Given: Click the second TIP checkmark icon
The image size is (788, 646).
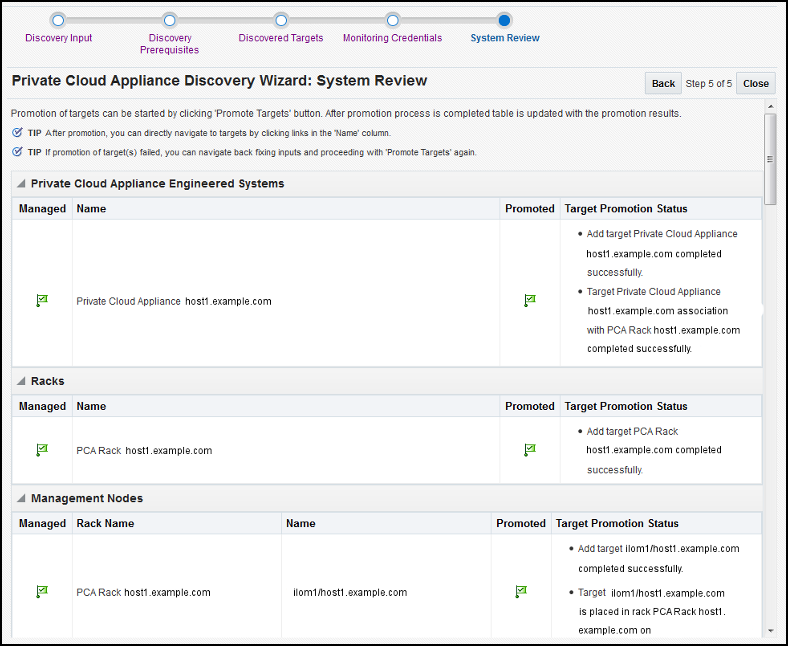Looking at the screenshot, I should click(x=17, y=152).
